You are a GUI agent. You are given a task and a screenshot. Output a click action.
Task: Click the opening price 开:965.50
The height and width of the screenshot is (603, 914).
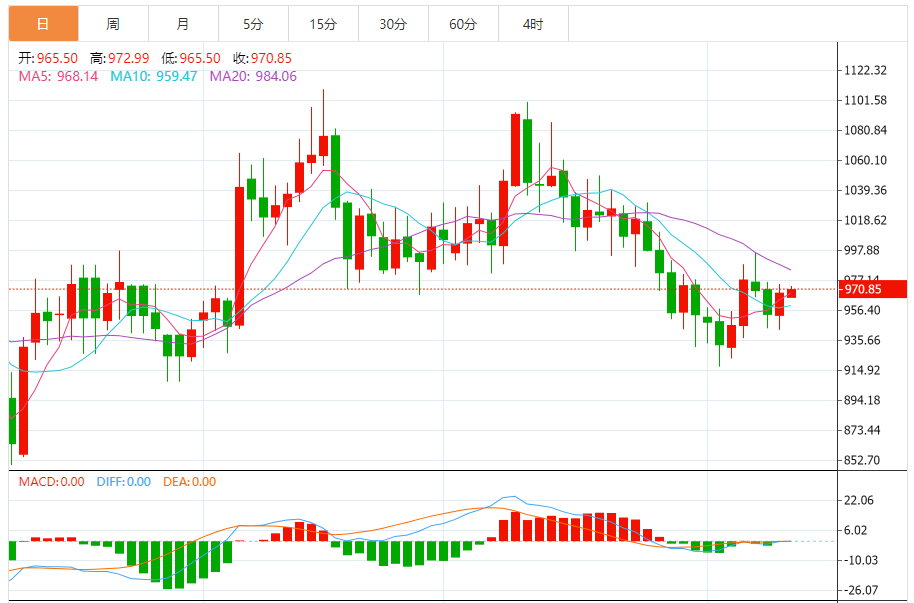[x=48, y=58]
